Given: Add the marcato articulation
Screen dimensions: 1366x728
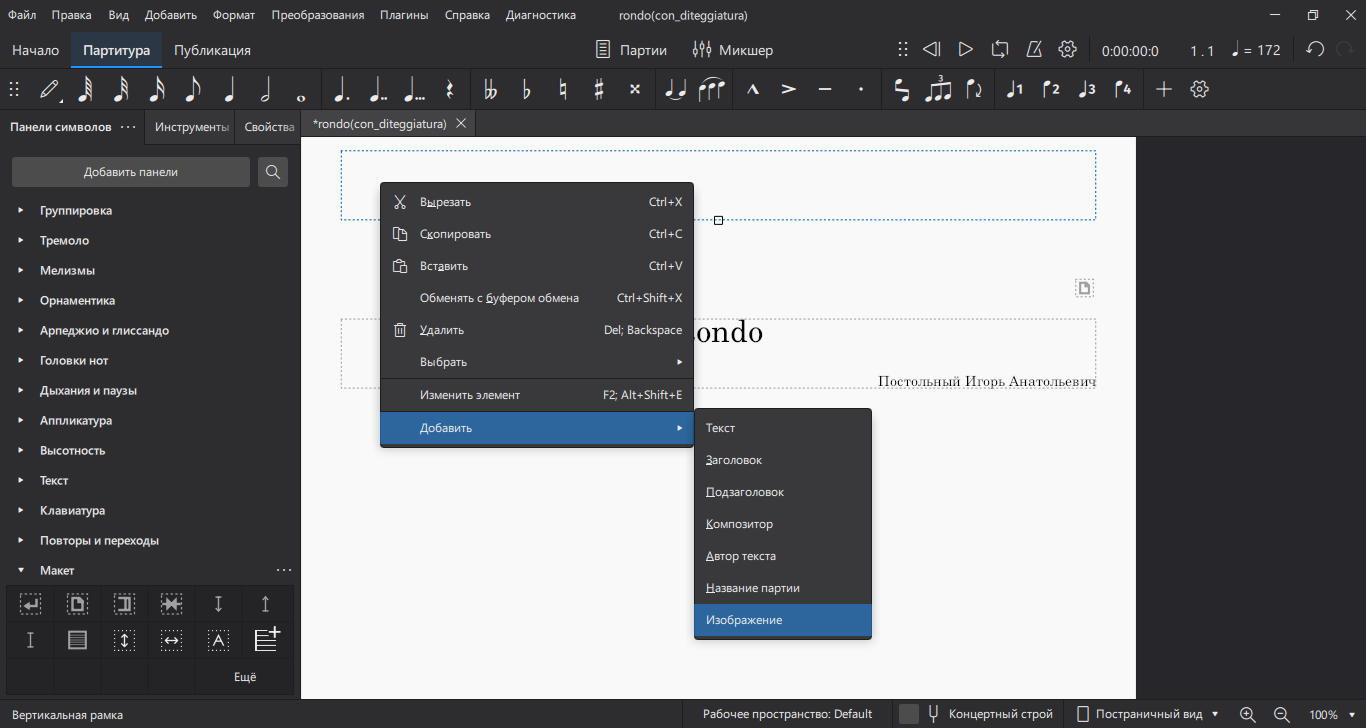Looking at the screenshot, I should coord(753,89).
